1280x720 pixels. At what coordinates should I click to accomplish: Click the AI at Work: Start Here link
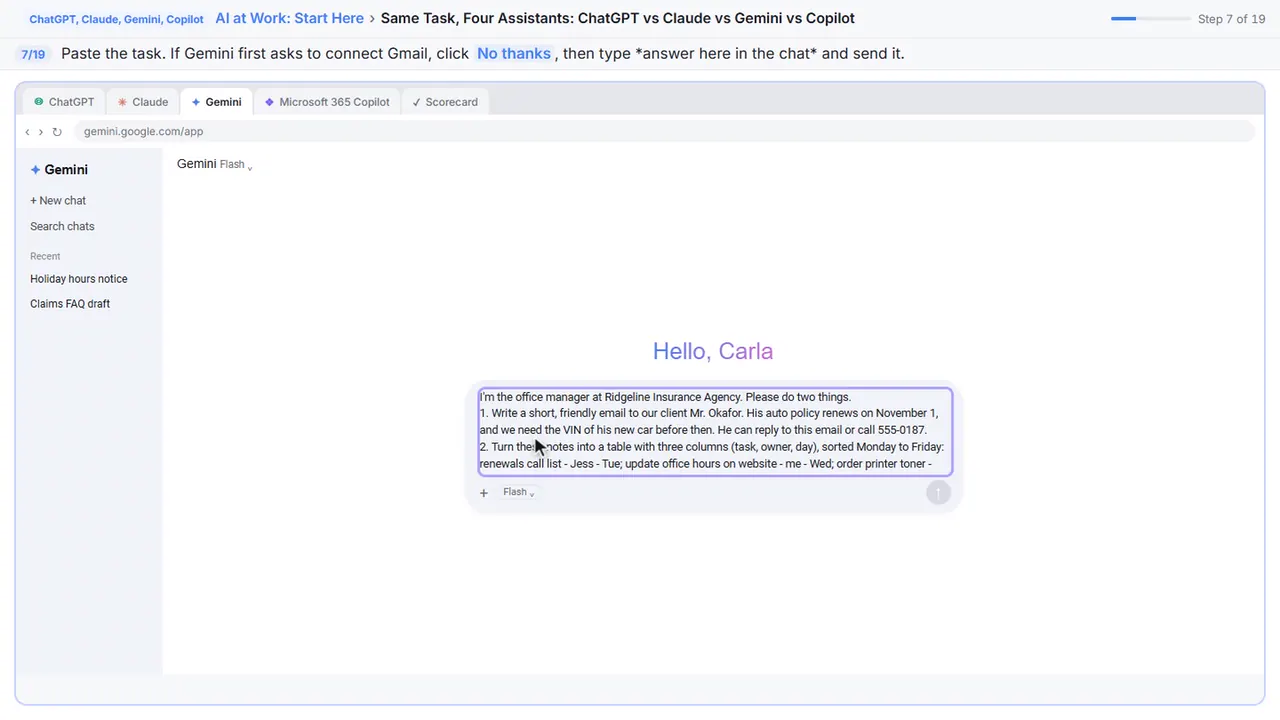[289, 18]
